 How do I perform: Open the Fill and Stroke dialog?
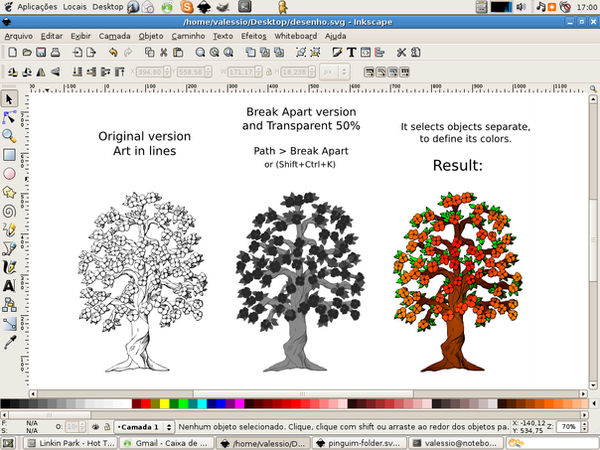tap(337, 52)
